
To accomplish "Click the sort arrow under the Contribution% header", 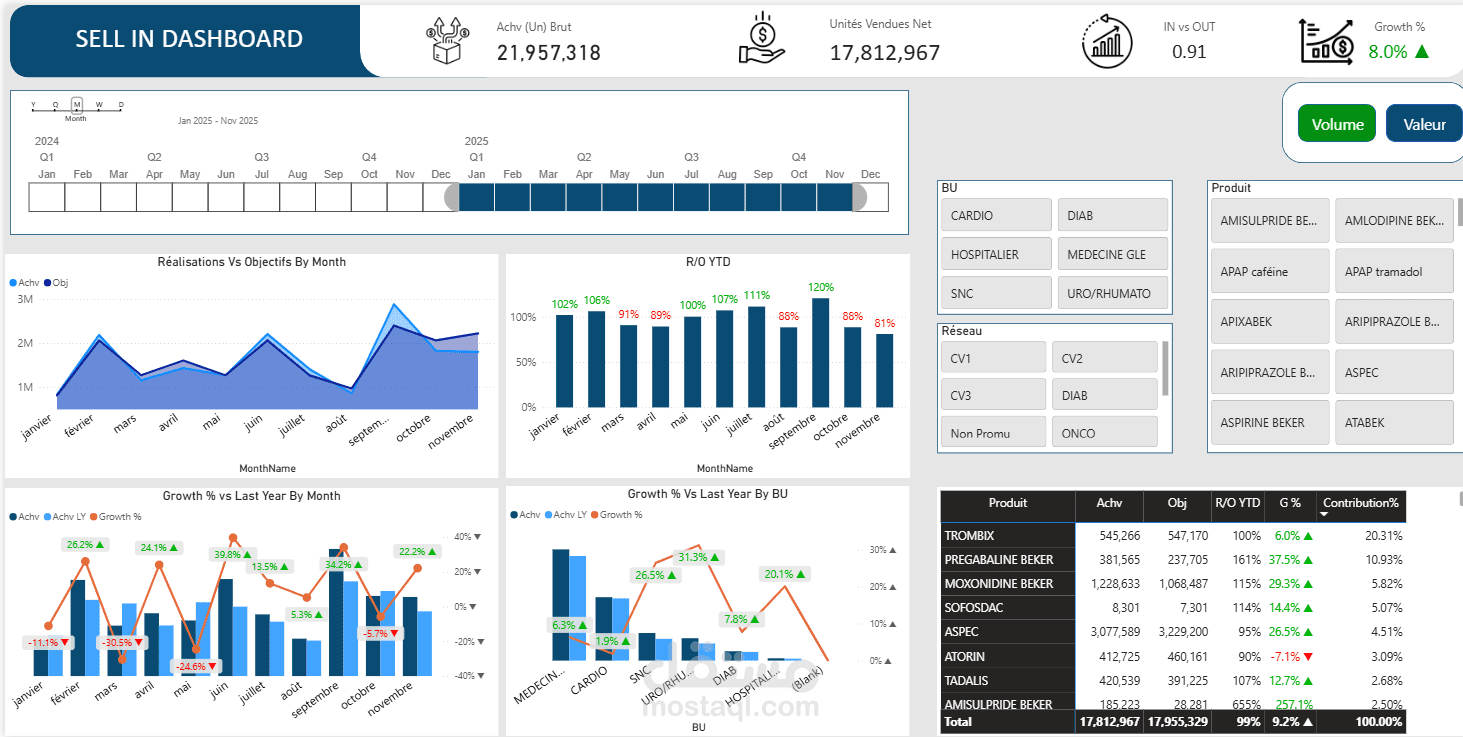I will pyautogui.click(x=1326, y=515).
